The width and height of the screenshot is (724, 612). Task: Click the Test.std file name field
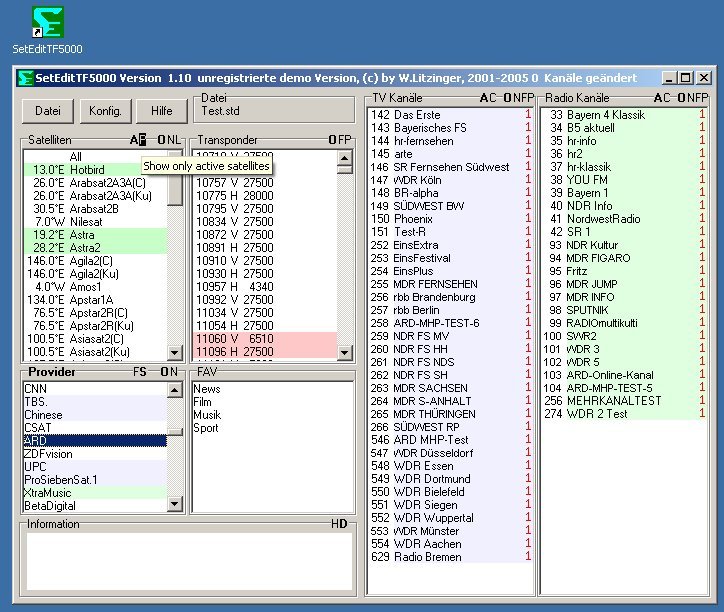(x=273, y=111)
